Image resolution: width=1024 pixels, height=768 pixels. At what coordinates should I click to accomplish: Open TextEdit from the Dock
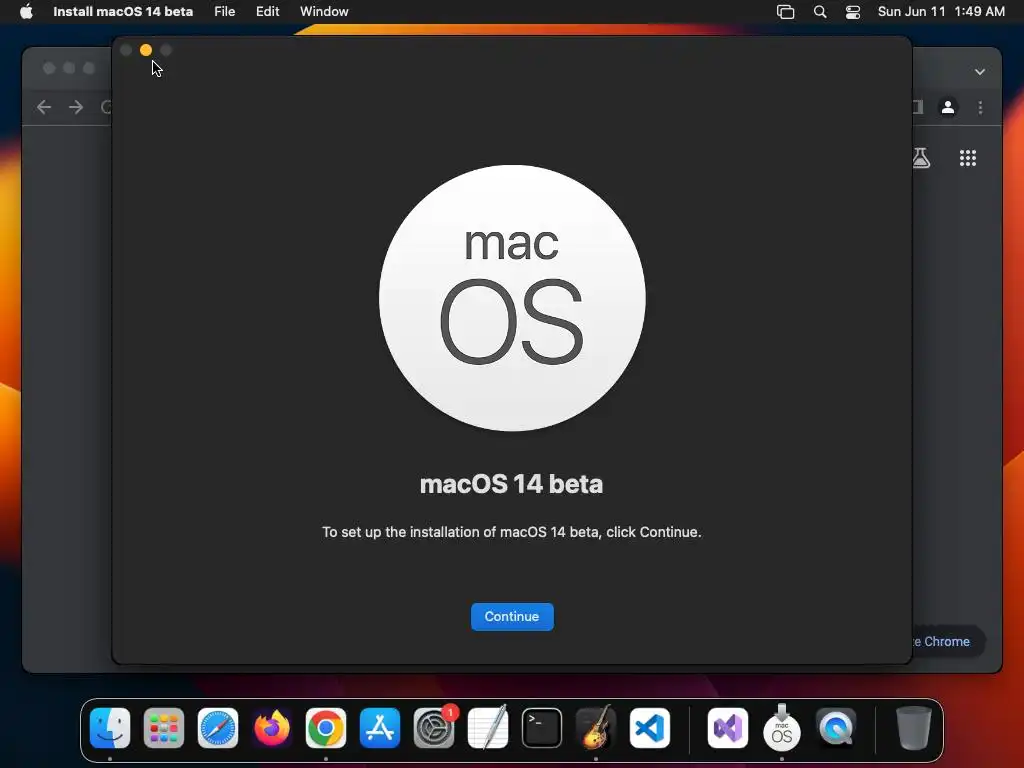click(x=488, y=728)
